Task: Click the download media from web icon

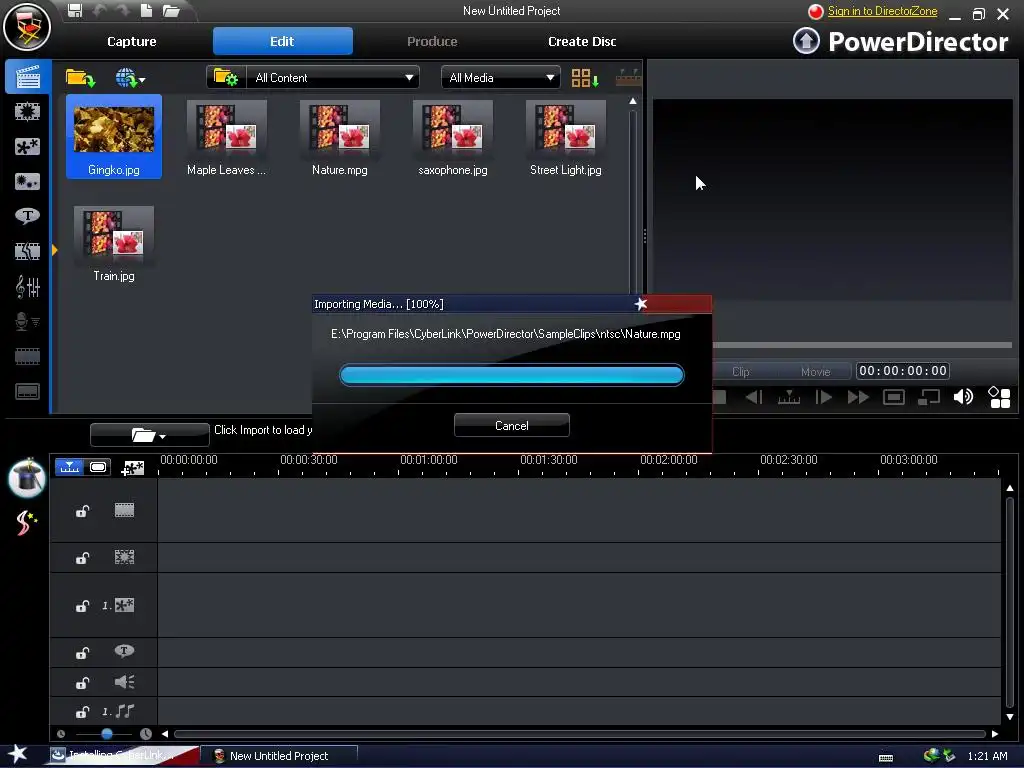Action: click(x=130, y=78)
